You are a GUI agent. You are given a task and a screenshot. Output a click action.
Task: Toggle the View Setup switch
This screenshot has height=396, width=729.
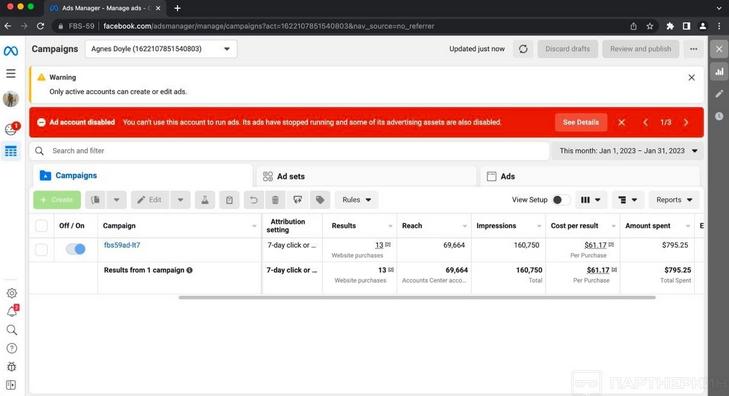pyautogui.click(x=560, y=200)
